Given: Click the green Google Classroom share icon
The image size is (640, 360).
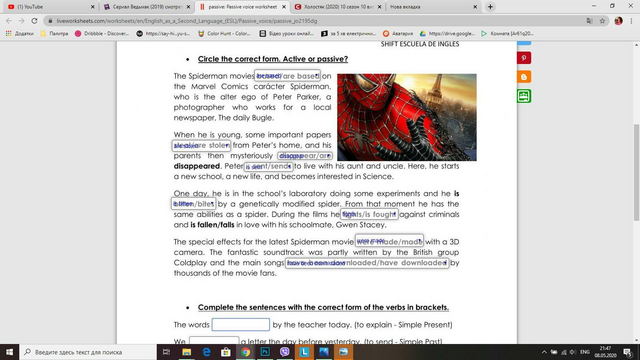Looking at the screenshot, I should tap(524, 96).
